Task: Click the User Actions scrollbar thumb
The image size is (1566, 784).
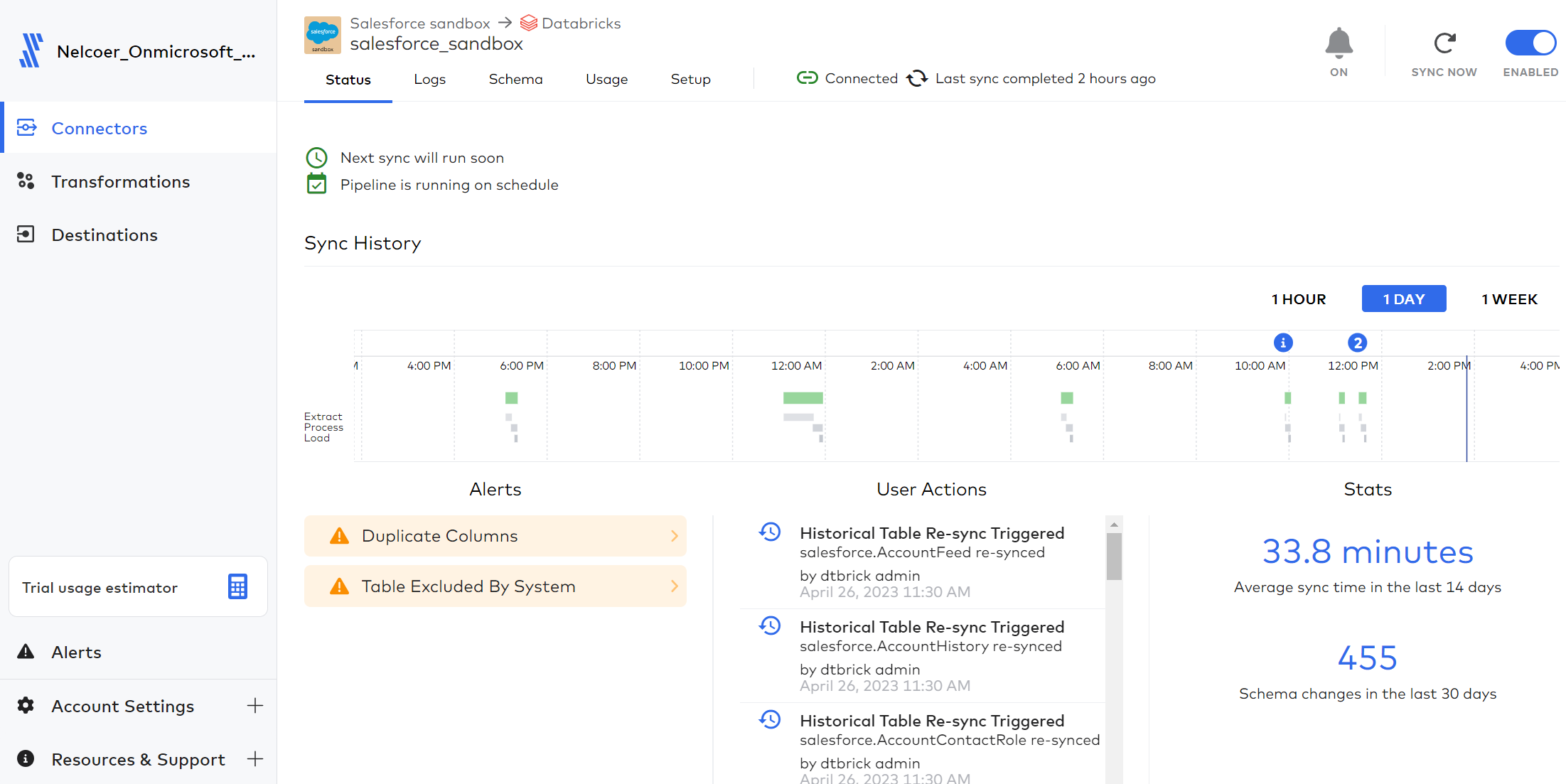Action: click(x=1114, y=555)
